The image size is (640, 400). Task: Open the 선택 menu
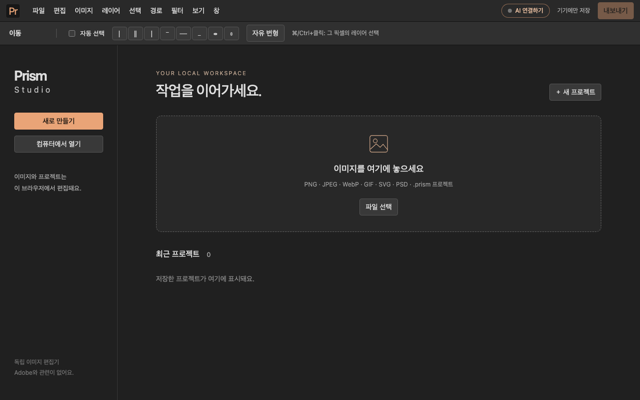(x=135, y=11)
